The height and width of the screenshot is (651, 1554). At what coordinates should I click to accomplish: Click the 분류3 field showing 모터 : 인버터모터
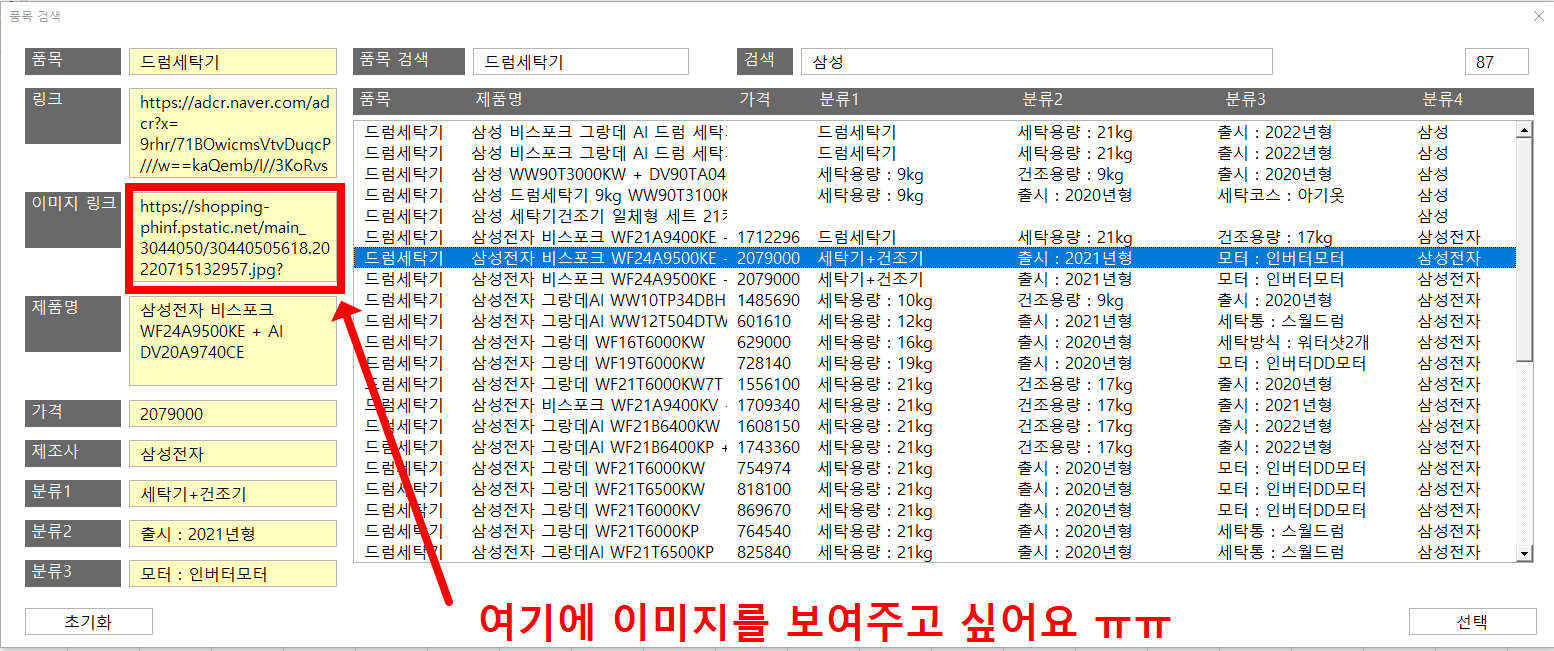[232, 574]
